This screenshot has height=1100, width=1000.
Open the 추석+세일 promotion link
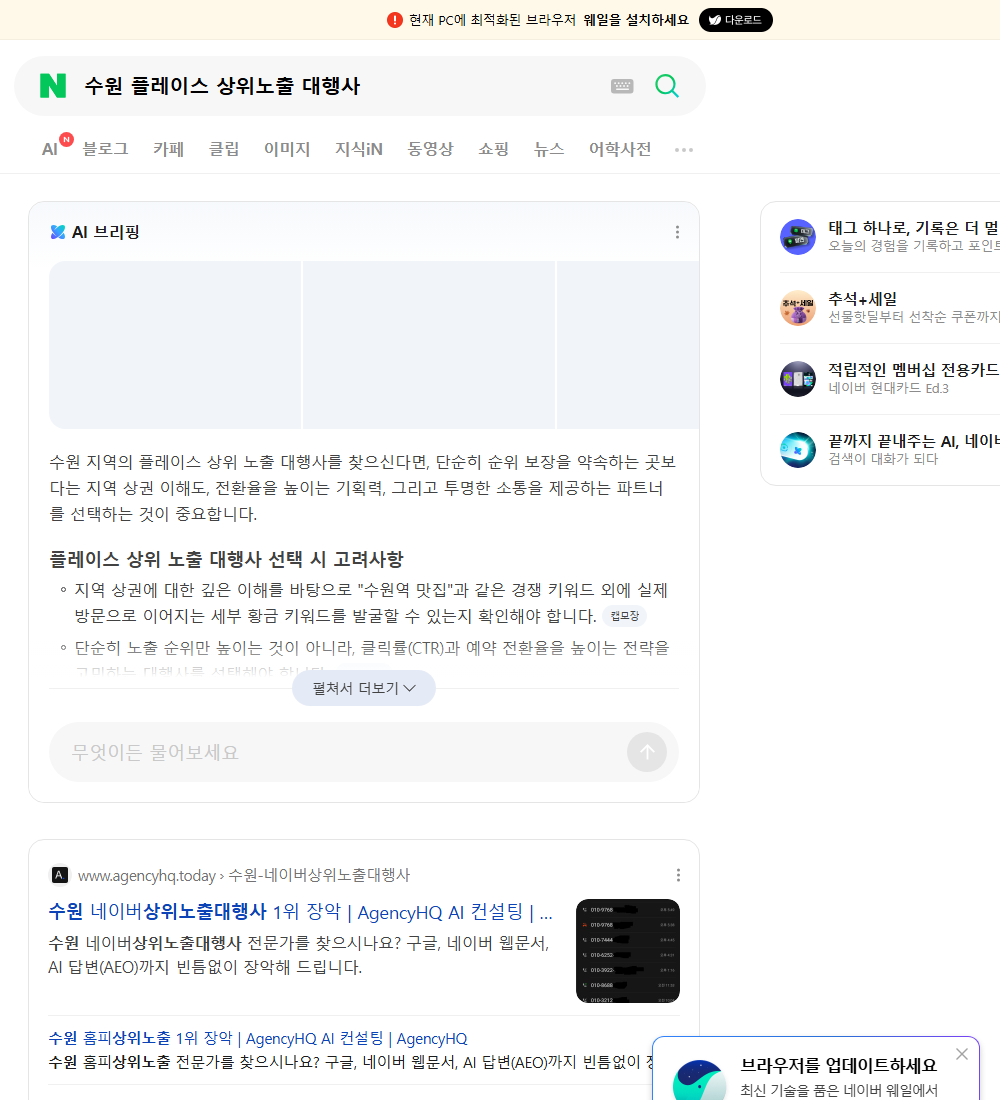pos(862,299)
